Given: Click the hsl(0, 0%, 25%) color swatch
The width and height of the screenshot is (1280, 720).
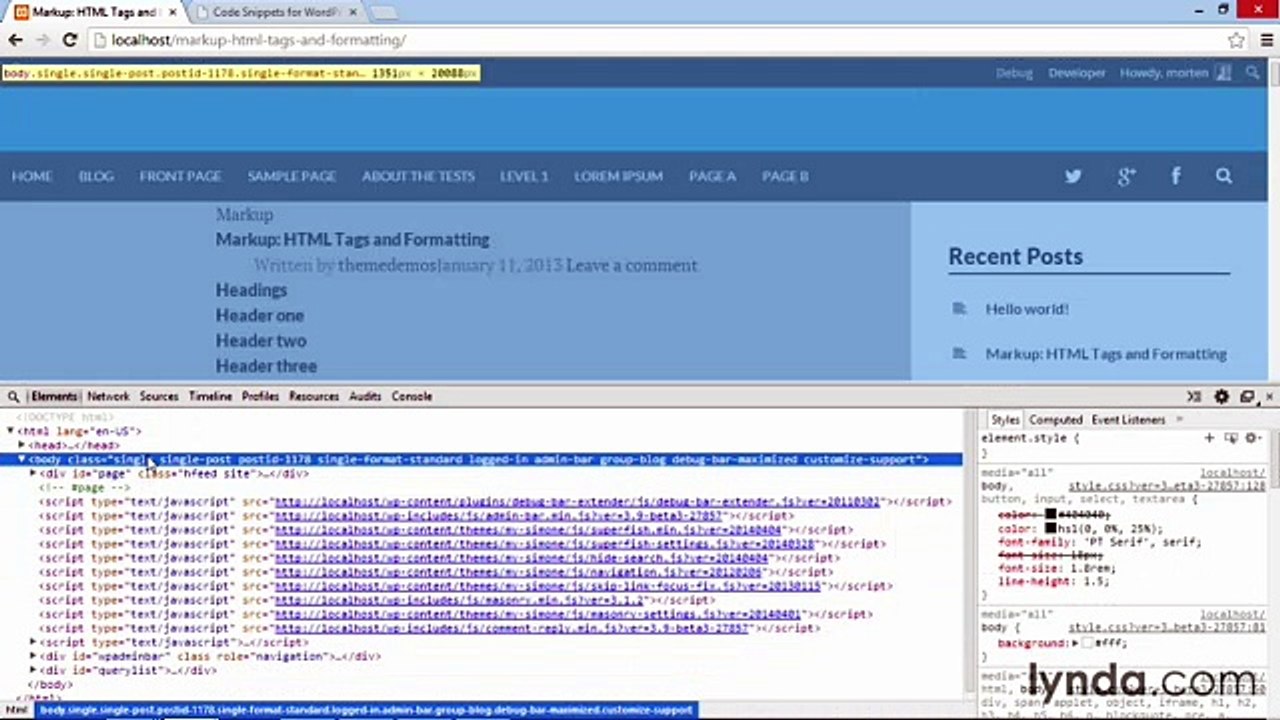Looking at the screenshot, I should [x=1050, y=528].
